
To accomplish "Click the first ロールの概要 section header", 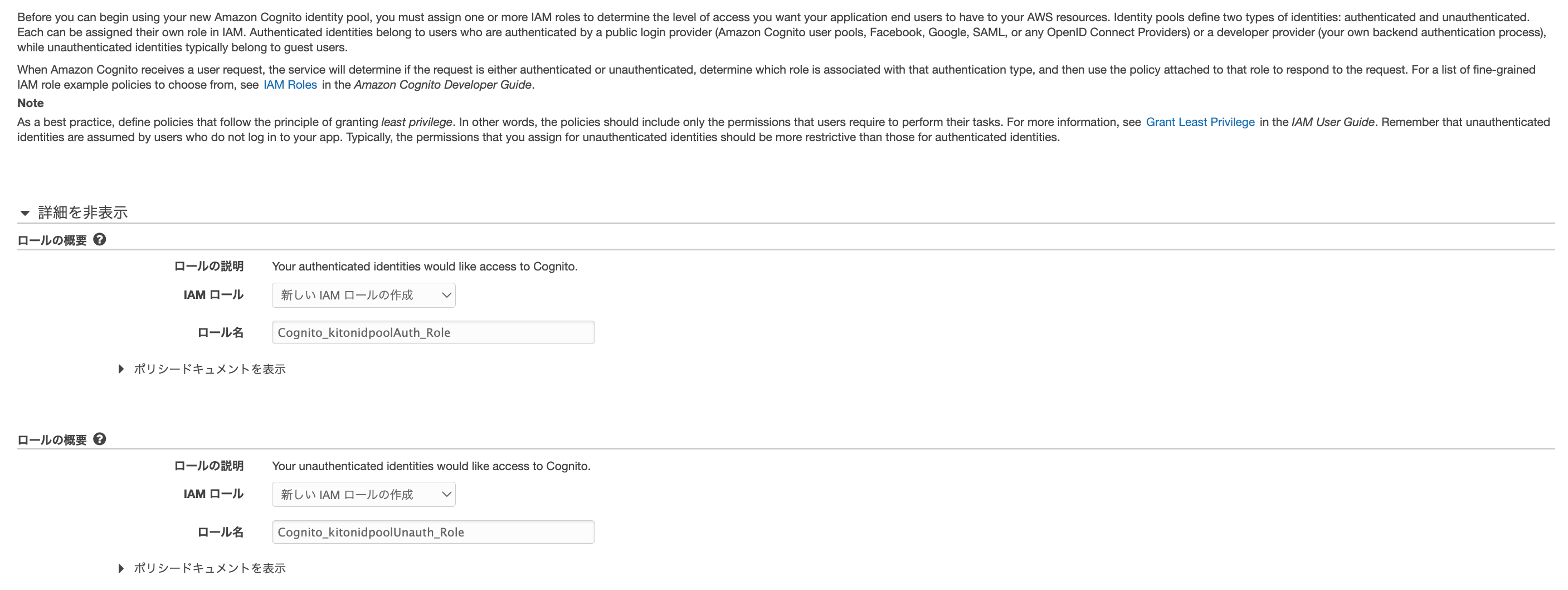I will point(52,239).
